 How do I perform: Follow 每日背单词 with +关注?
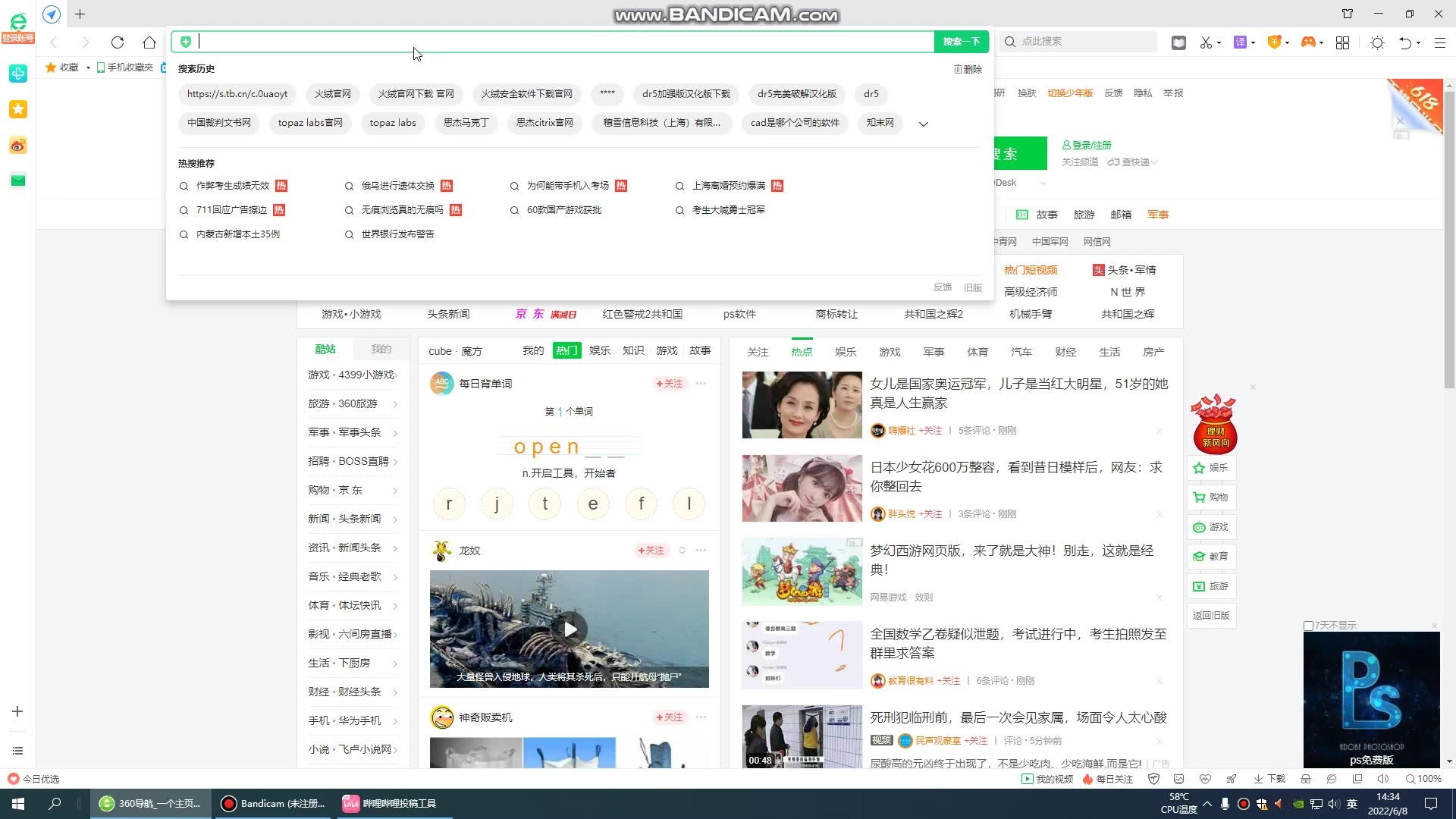670,384
